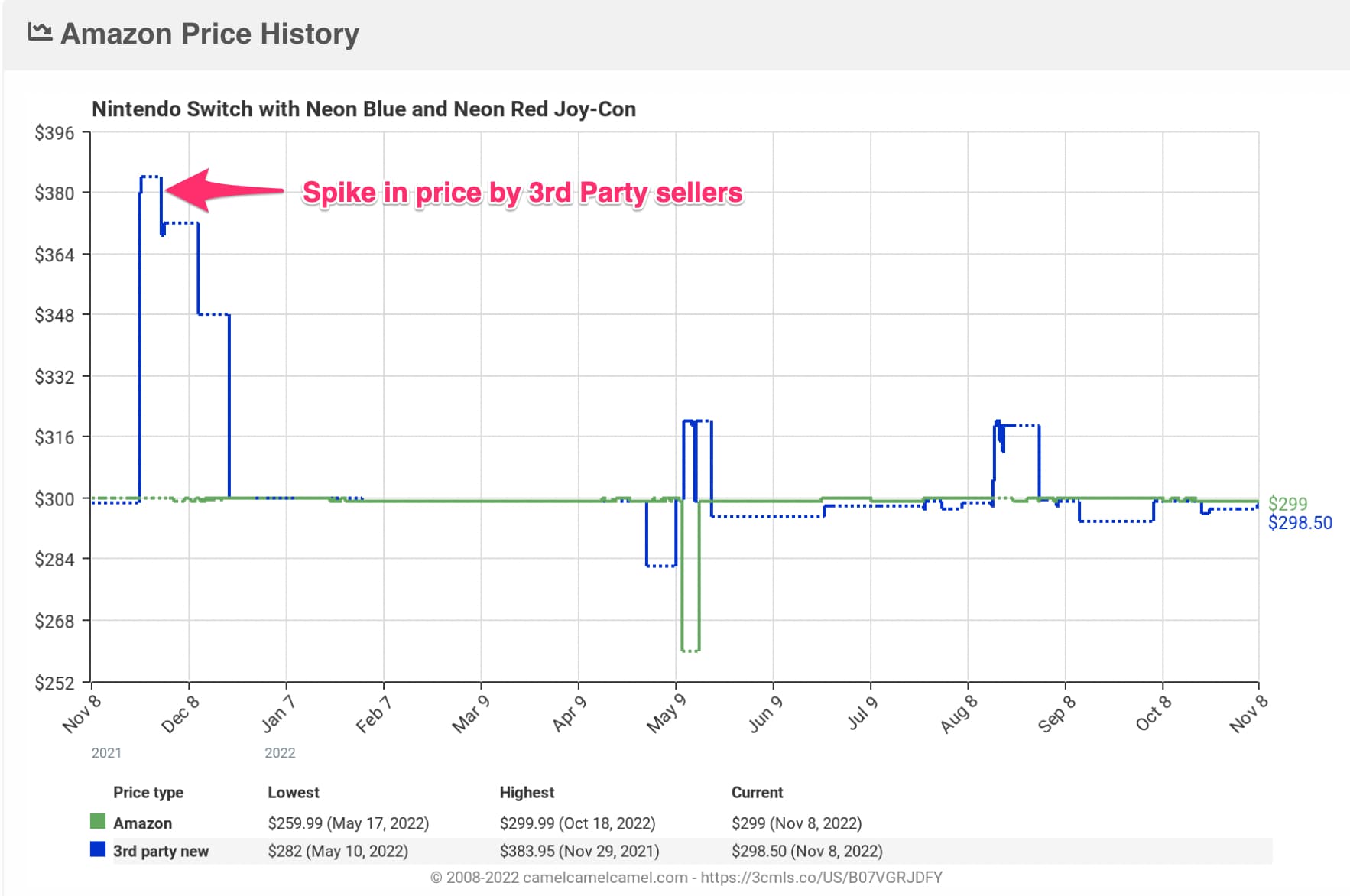1350x896 pixels.
Task: Click the 'Spike in price by 3rd Party sellers' annotation
Action: tap(522, 193)
